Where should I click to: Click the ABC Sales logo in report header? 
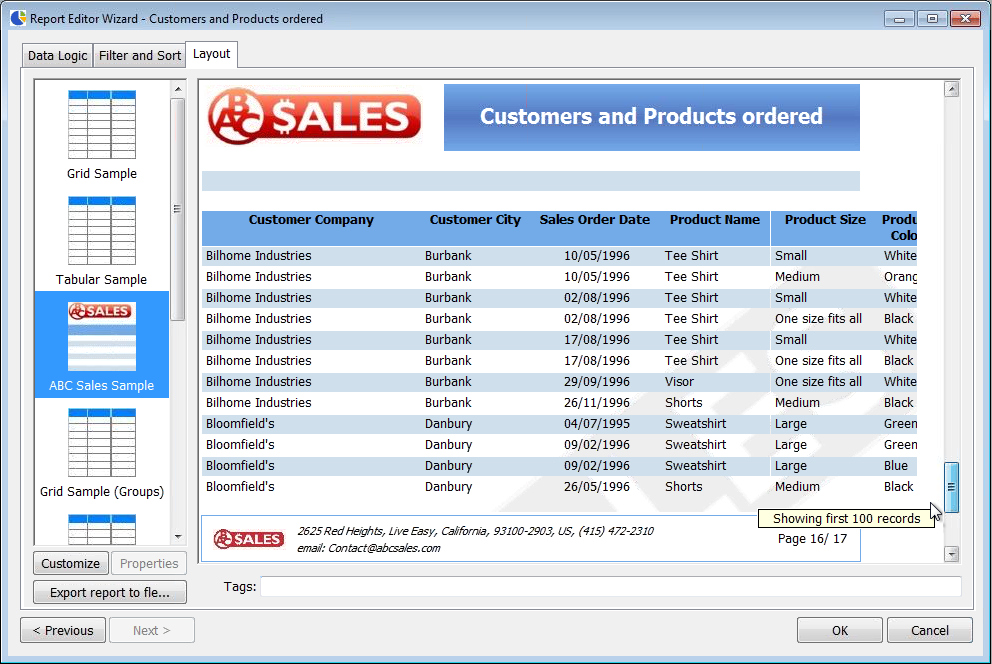coord(314,116)
